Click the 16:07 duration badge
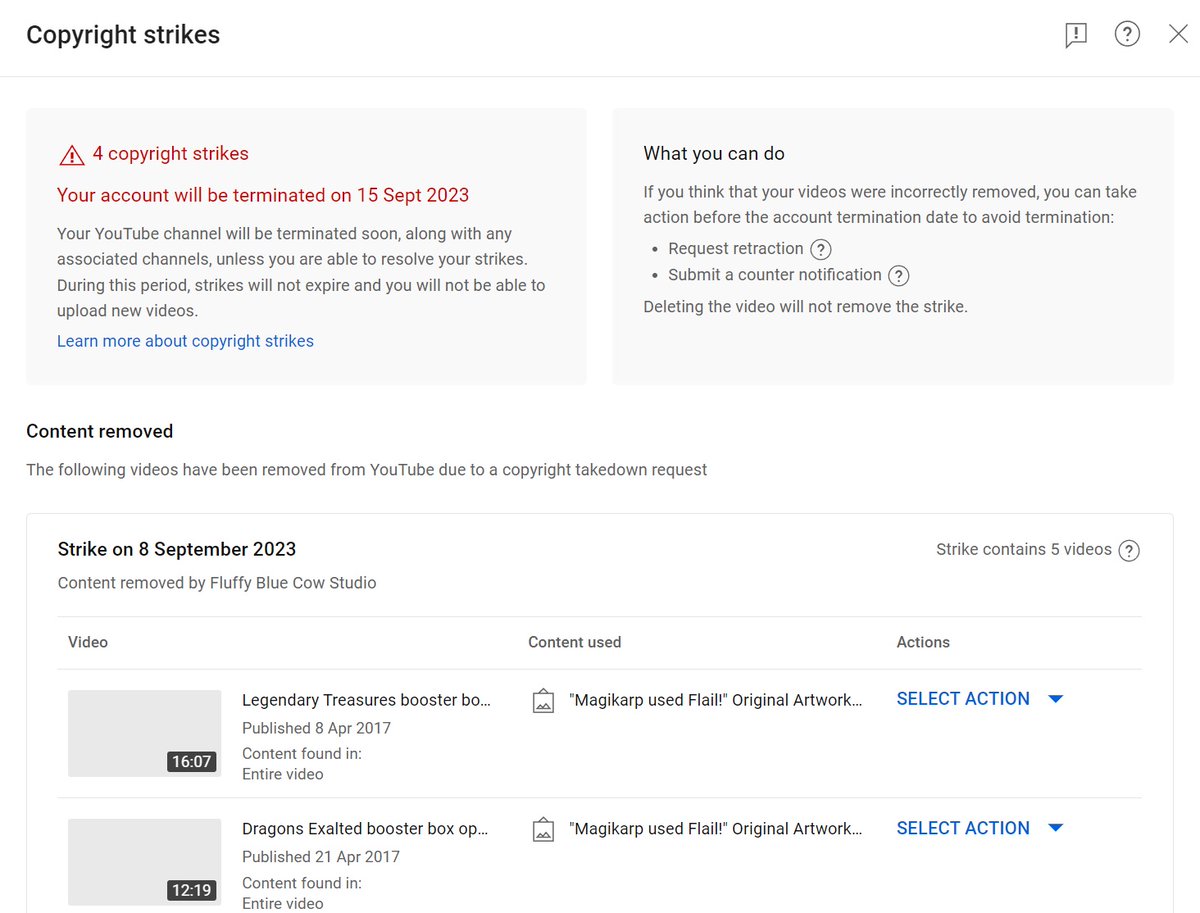Viewport: 1200px width, 913px height. tap(191, 762)
